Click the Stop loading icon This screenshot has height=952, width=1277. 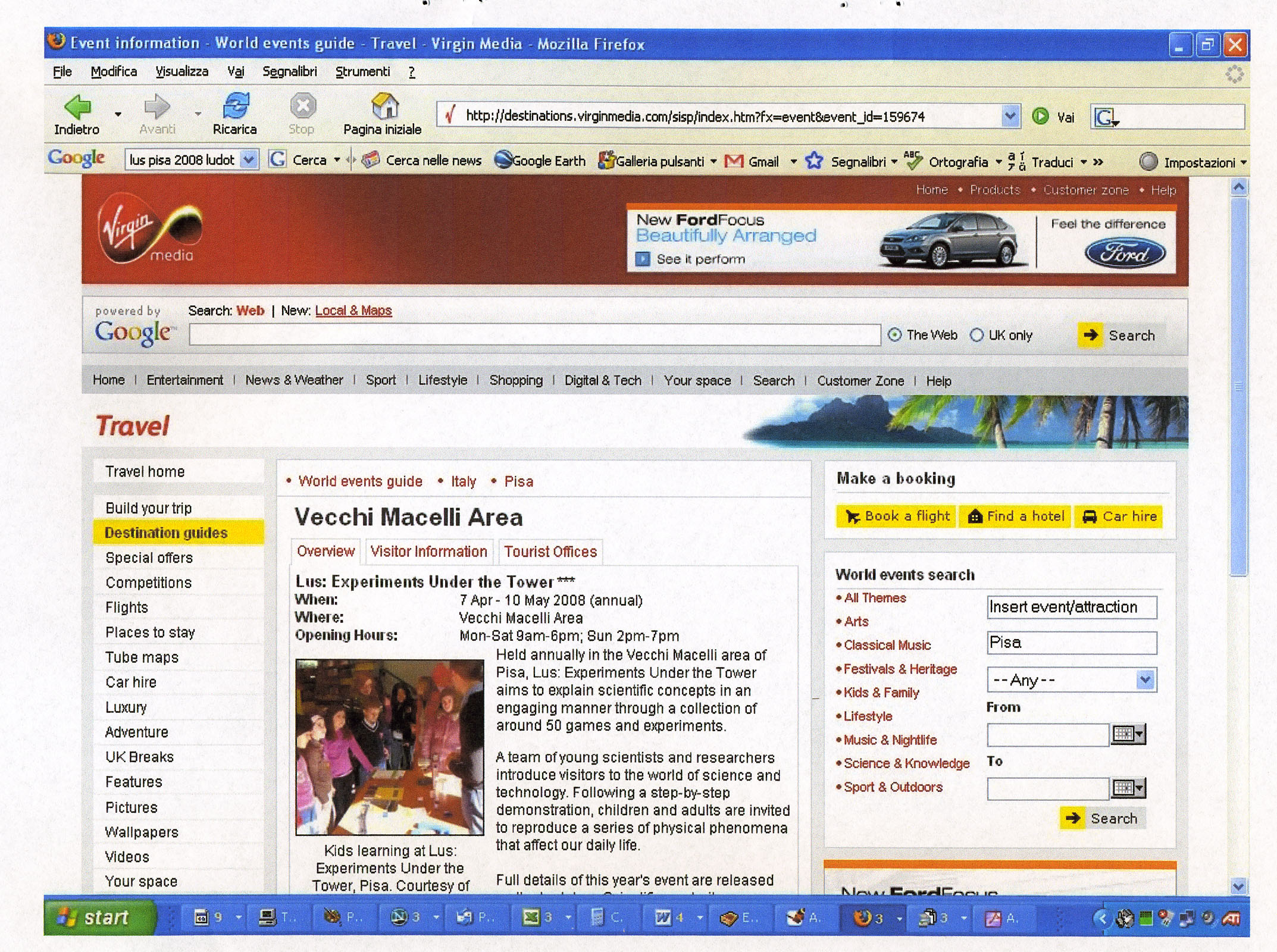coord(302,107)
